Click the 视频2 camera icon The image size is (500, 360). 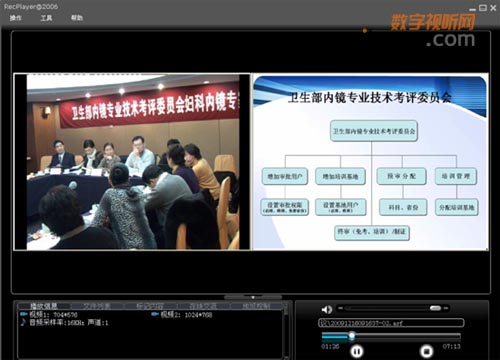[x=155, y=314]
